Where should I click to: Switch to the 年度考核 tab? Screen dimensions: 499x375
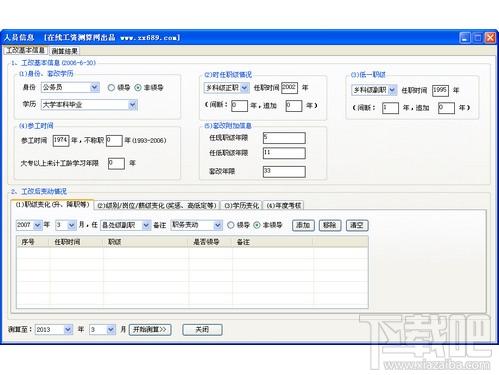coord(284,205)
